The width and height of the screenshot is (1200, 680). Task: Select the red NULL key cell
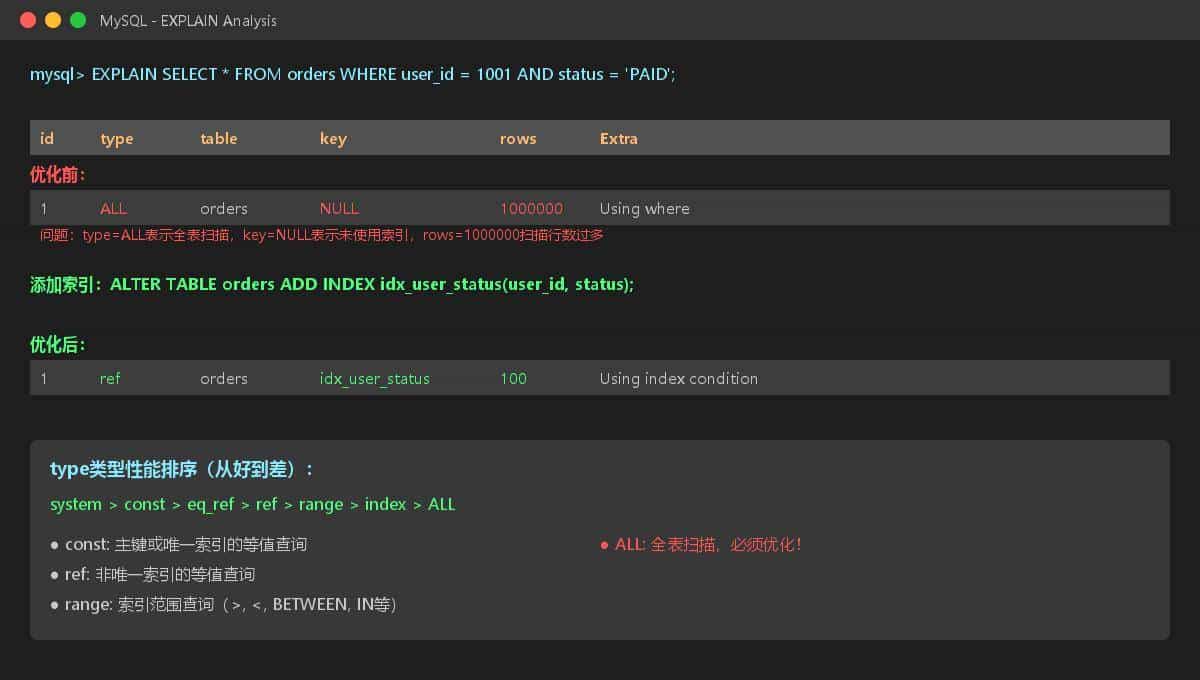[339, 209]
